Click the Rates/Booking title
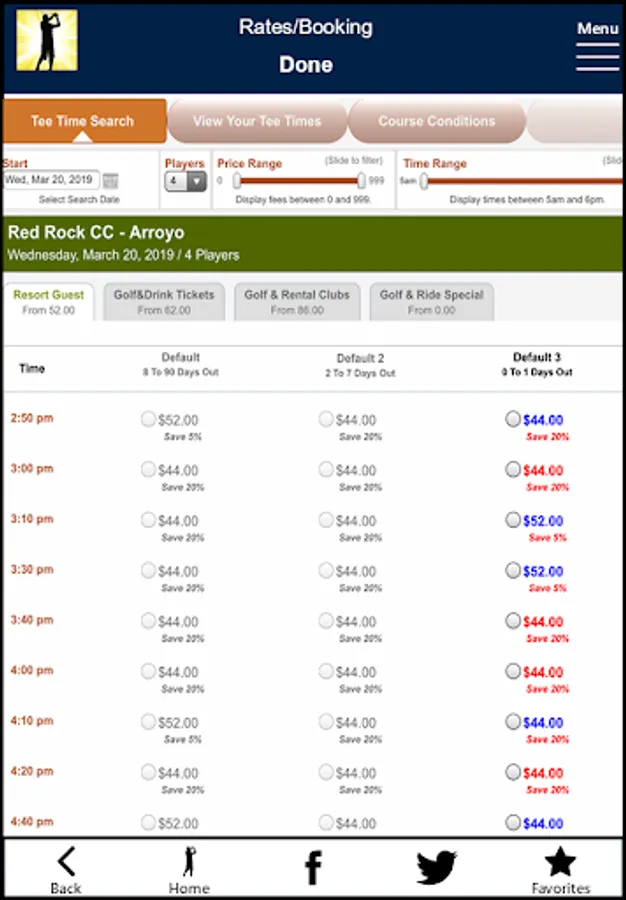The image size is (626, 900). 306,27
